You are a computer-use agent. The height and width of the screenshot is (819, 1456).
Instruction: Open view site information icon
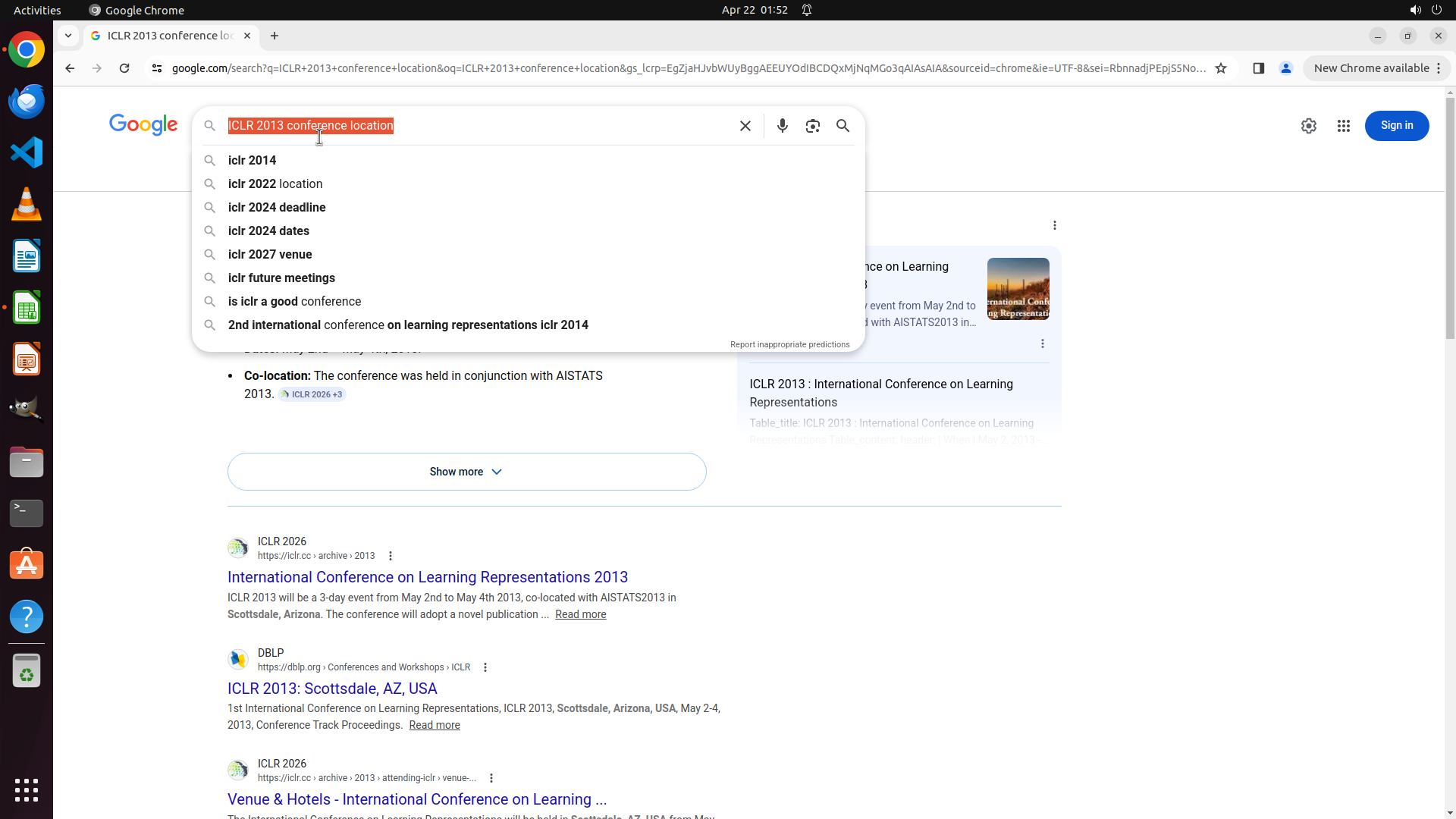(x=157, y=68)
